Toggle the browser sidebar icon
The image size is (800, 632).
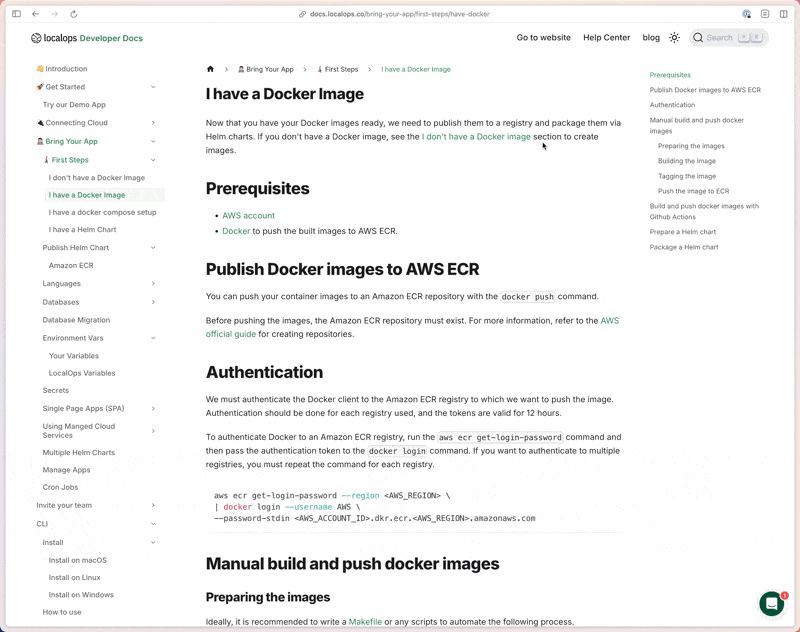pos(16,14)
